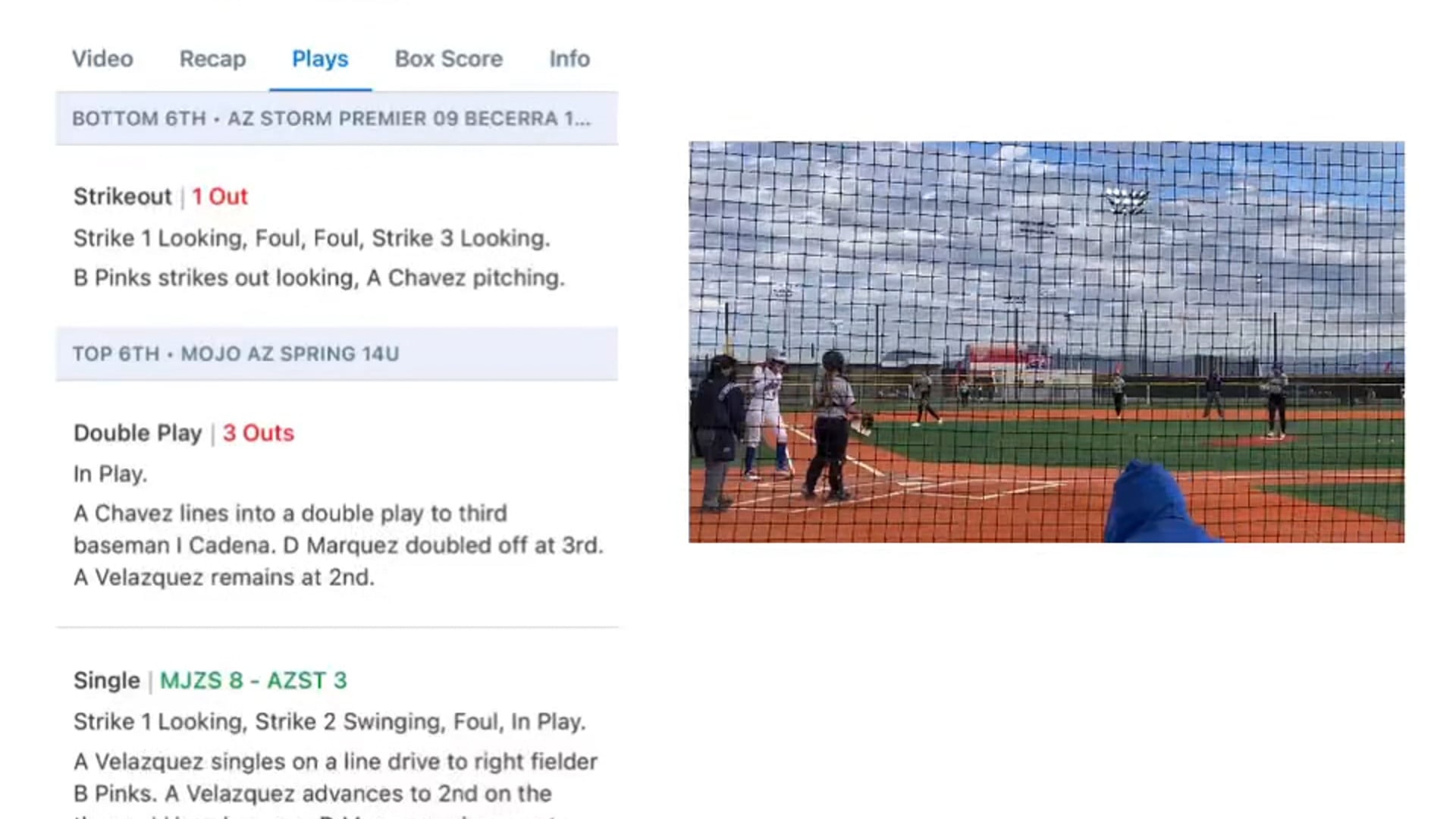
Task: Switch to the Video tab
Action: tap(102, 59)
